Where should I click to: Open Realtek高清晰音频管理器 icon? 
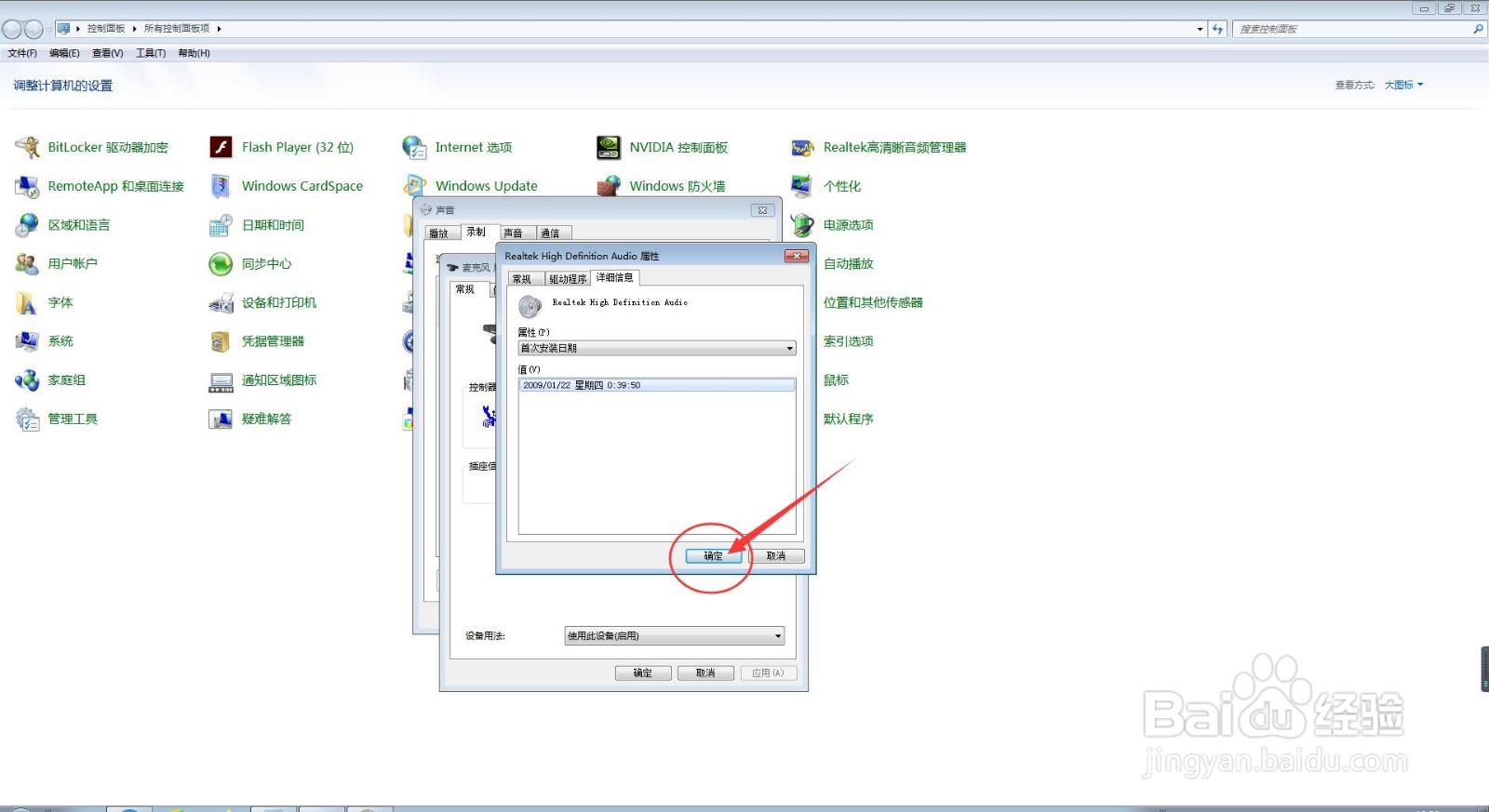click(802, 147)
